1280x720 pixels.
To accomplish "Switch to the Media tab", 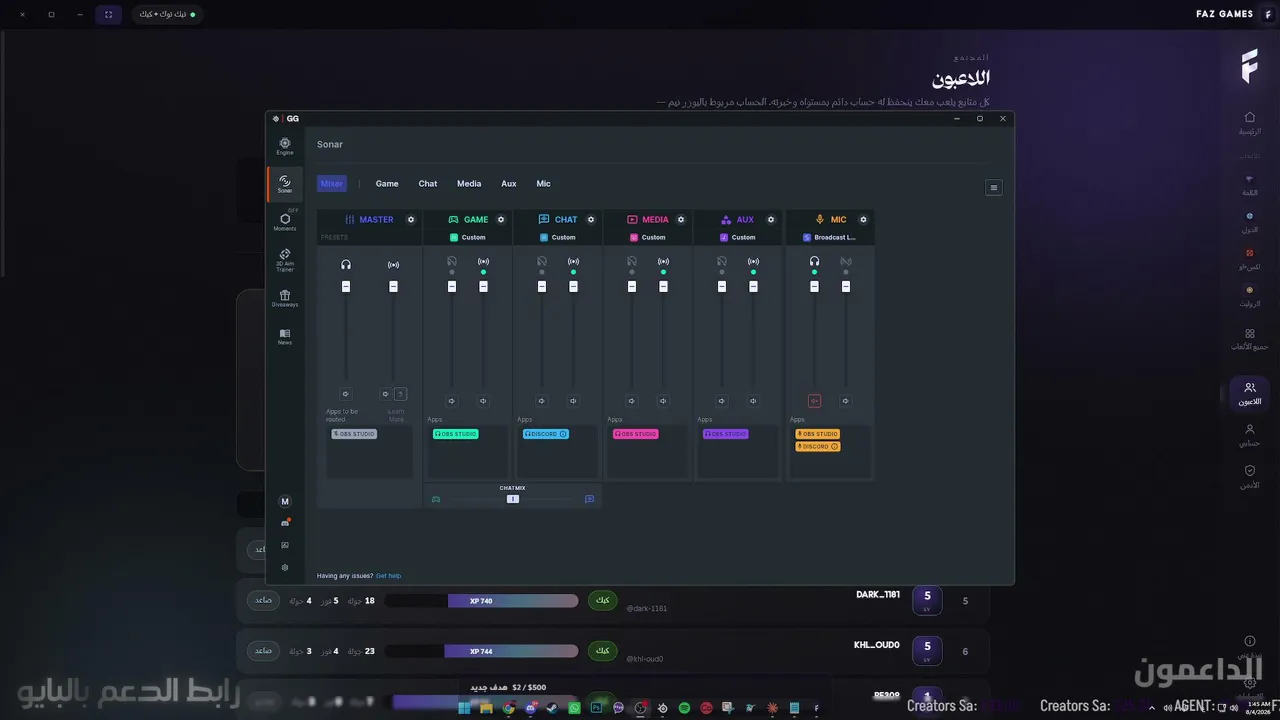I will (x=469, y=184).
